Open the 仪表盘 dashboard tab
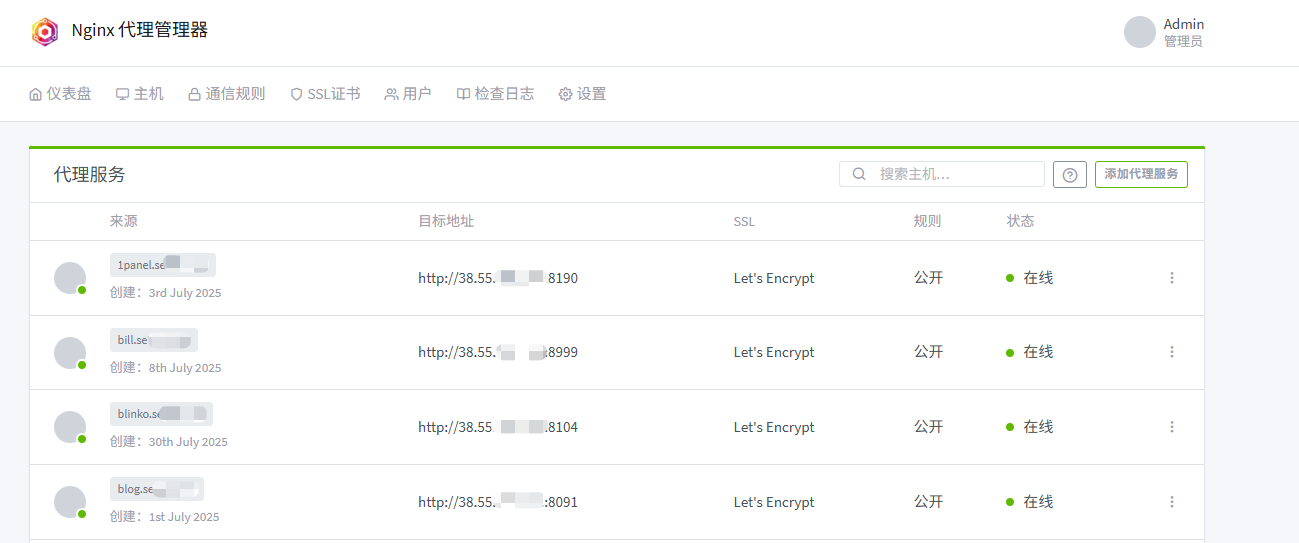Screen dimensions: 1299x543 point(60,94)
